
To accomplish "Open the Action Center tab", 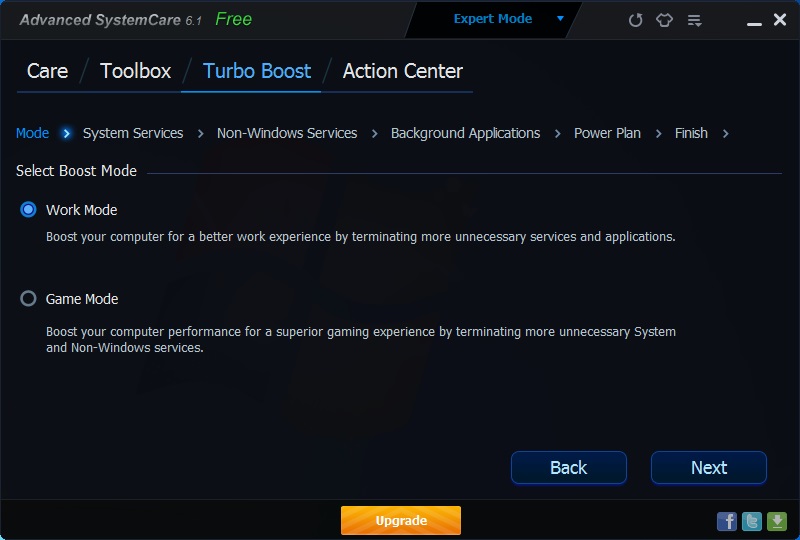I will pos(403,71).
